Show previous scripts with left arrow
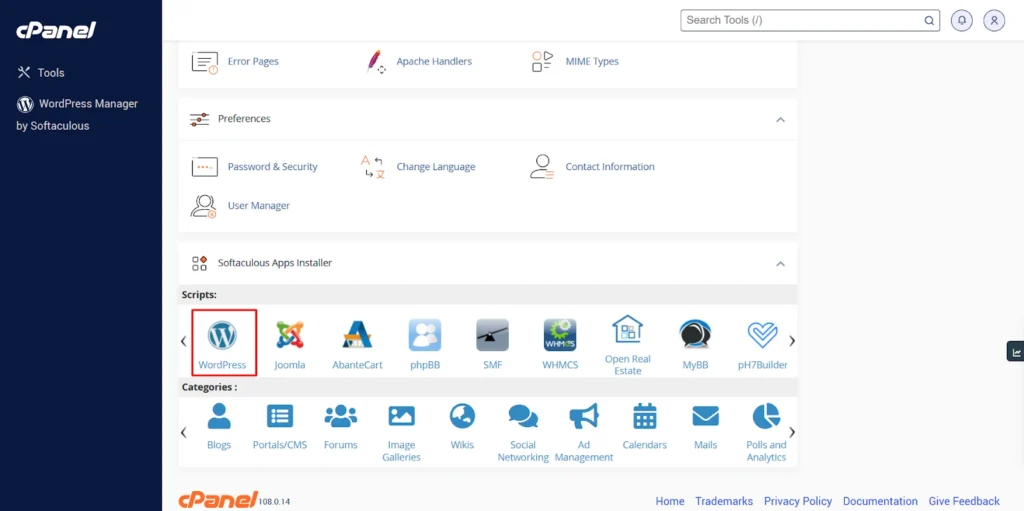 [x=184, y=340]
